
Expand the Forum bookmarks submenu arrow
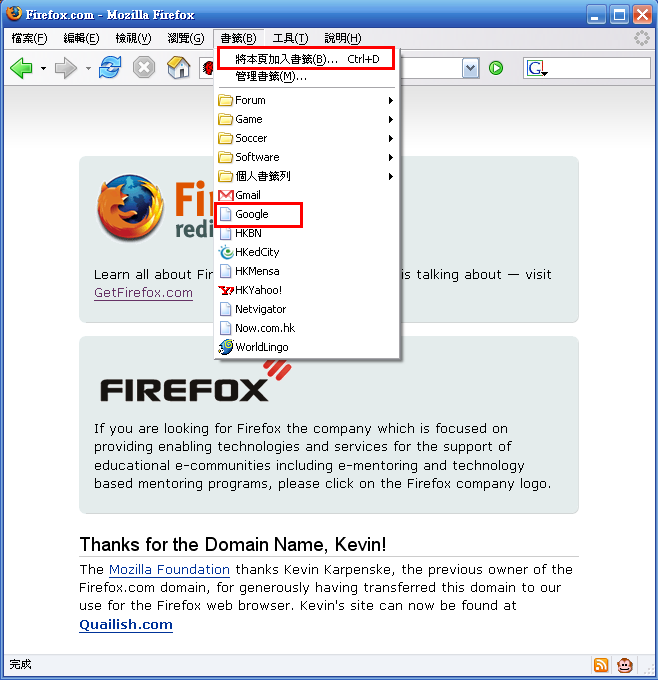coord(391,101)
